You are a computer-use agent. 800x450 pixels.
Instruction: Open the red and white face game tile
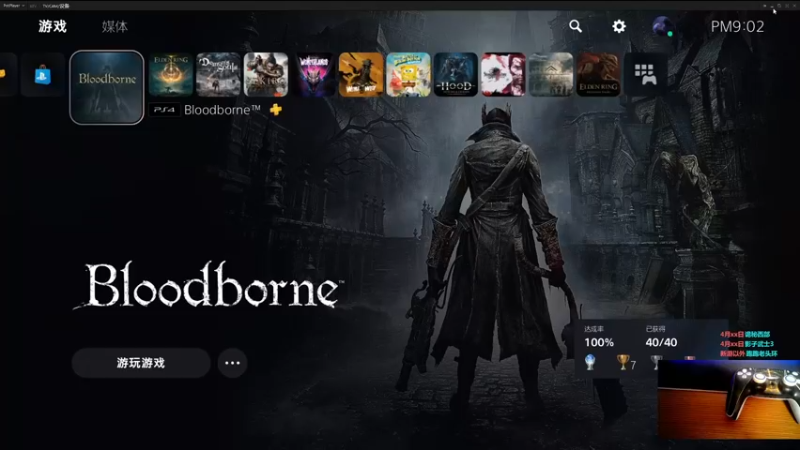pyautogui.click(x=503, y=74)
